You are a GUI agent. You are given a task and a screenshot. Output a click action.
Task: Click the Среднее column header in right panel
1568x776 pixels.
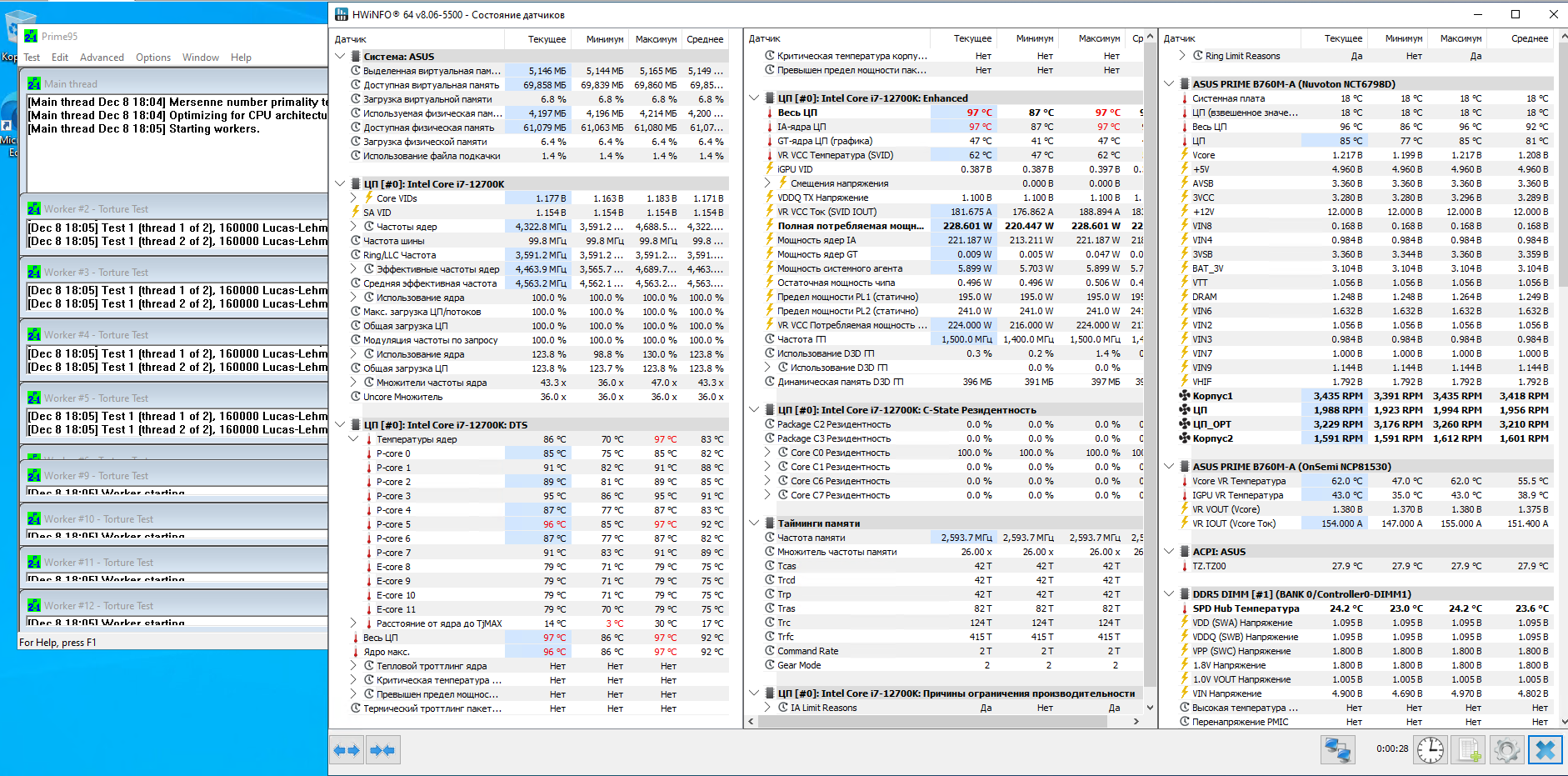pyautogui.click(x=1522, y=38)
